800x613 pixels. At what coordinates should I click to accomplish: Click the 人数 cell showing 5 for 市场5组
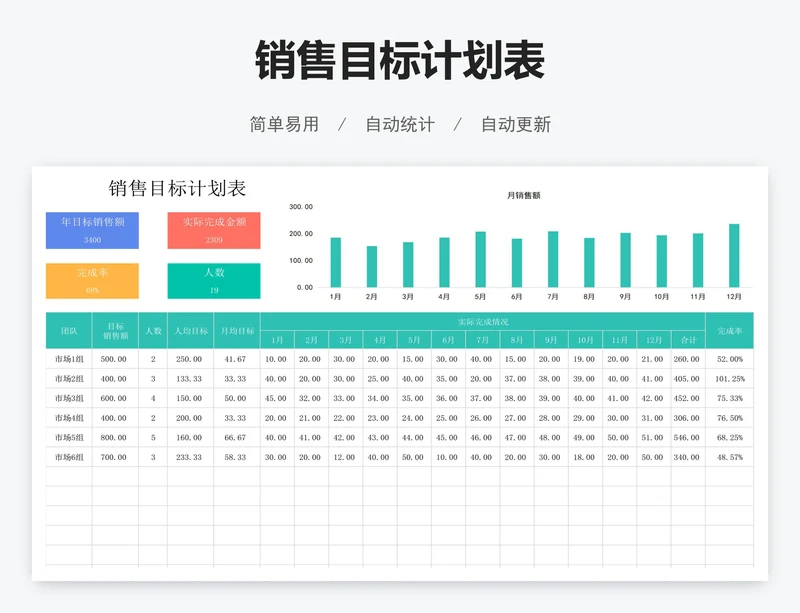[x=153, y=437]
